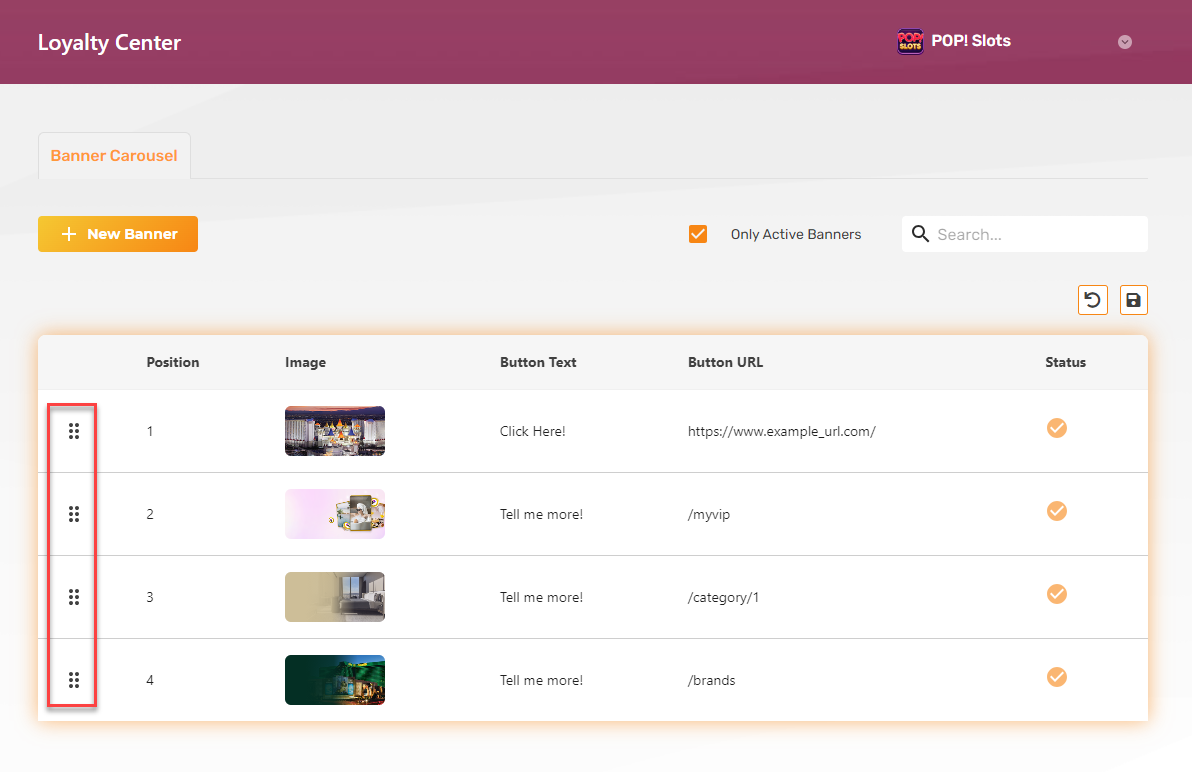
Task: Toggle status checkmark for banner 1
Action: pyautogui.click(x=1056, y=428)
